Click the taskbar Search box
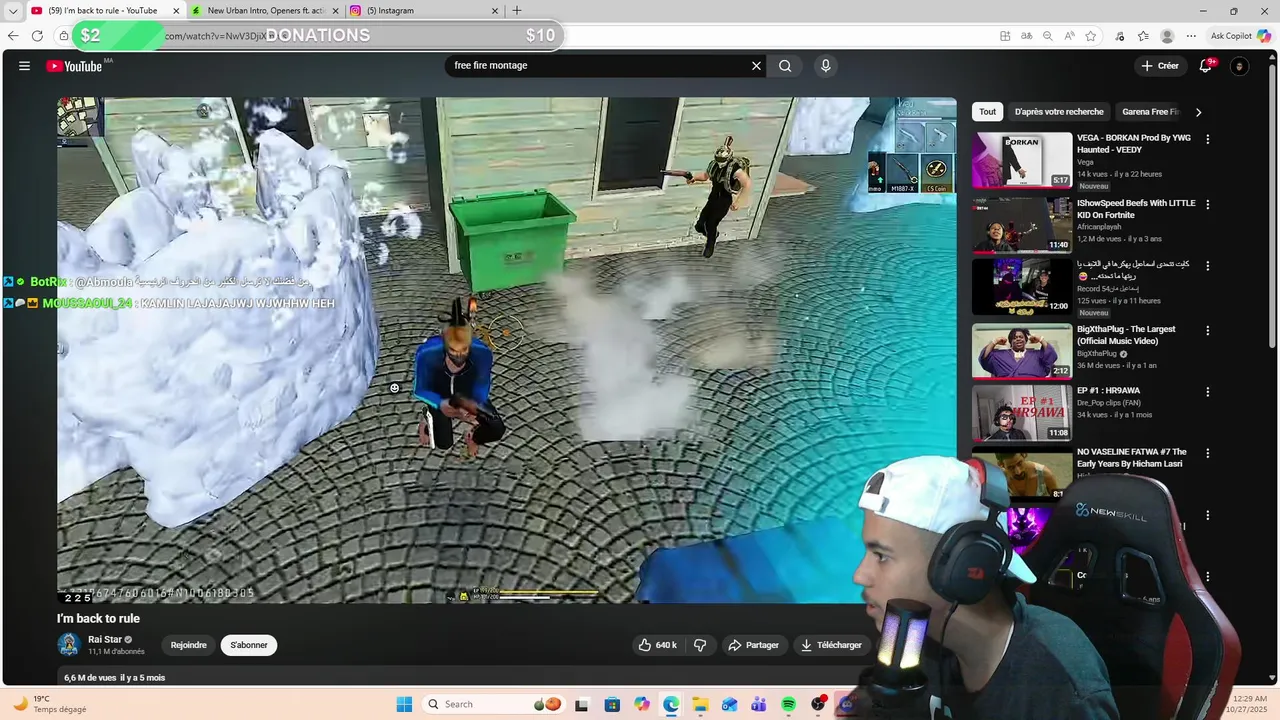Screen dimensions: 1280x720 [x=495, y=704]
